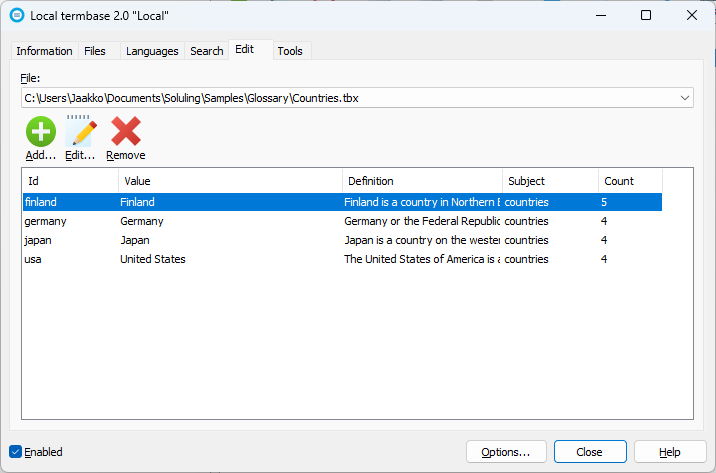Click the Close button at bottom

(x=590, y=452)
